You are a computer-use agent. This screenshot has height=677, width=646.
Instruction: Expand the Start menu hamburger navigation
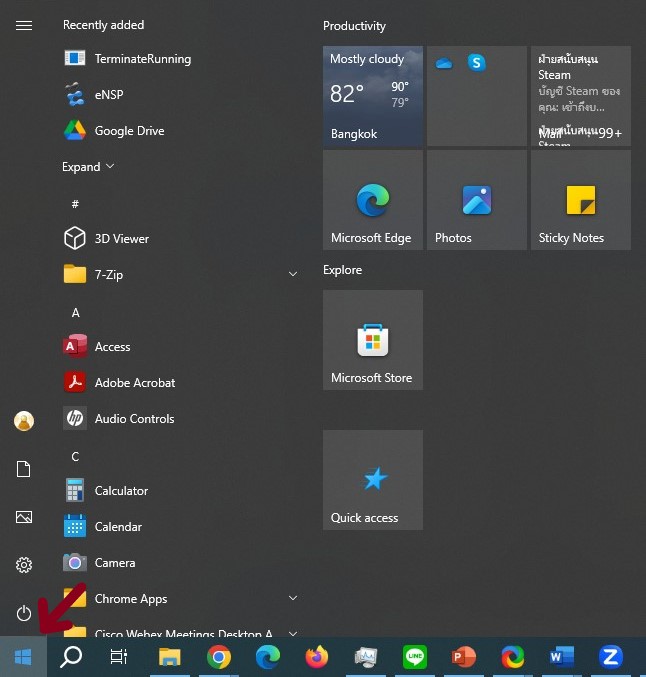click(x=24, y=26)
